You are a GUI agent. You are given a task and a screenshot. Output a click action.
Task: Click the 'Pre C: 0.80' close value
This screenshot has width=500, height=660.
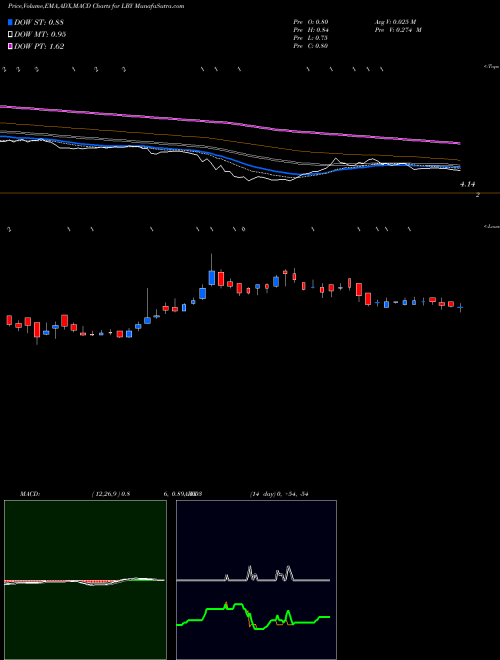click(311, 46)
